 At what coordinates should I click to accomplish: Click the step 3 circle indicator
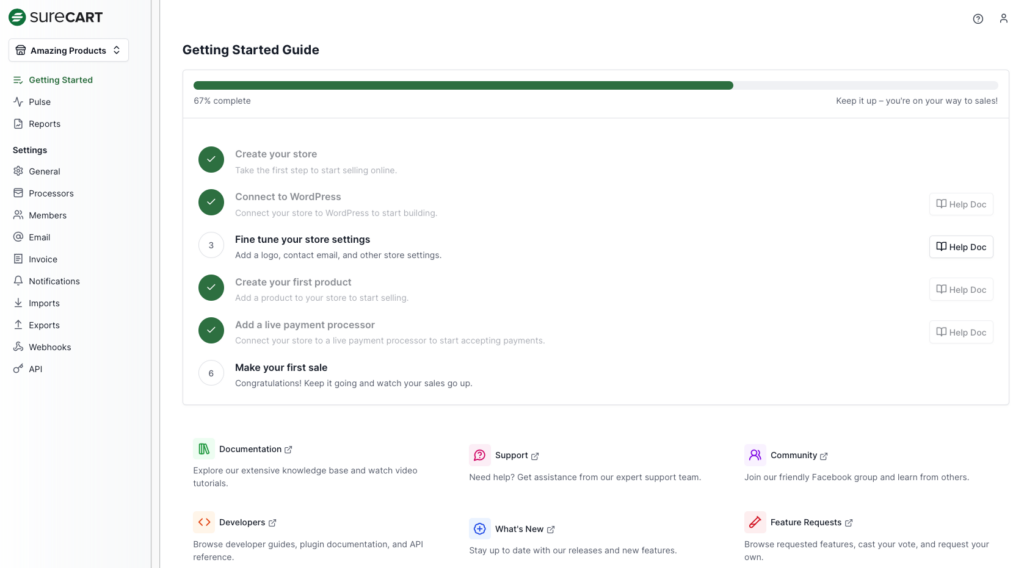pyautogui.click(x=211, y=245)
